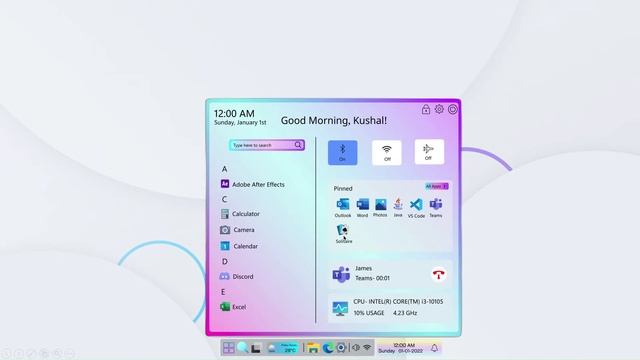640x360 pixels.
Task: Open pinned Java app
Action: click(x=398, y=207)
